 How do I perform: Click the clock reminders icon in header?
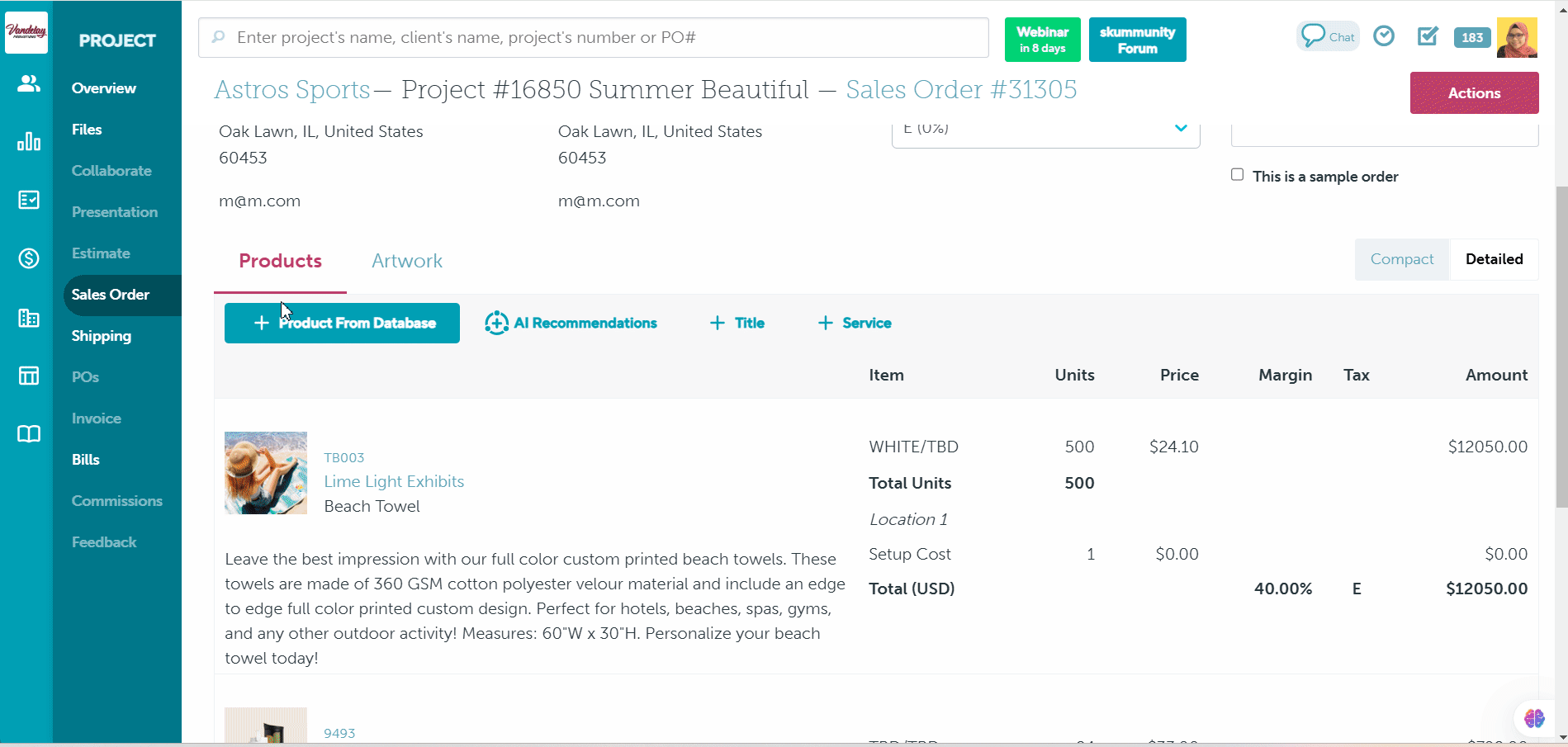coord(1384,36)
